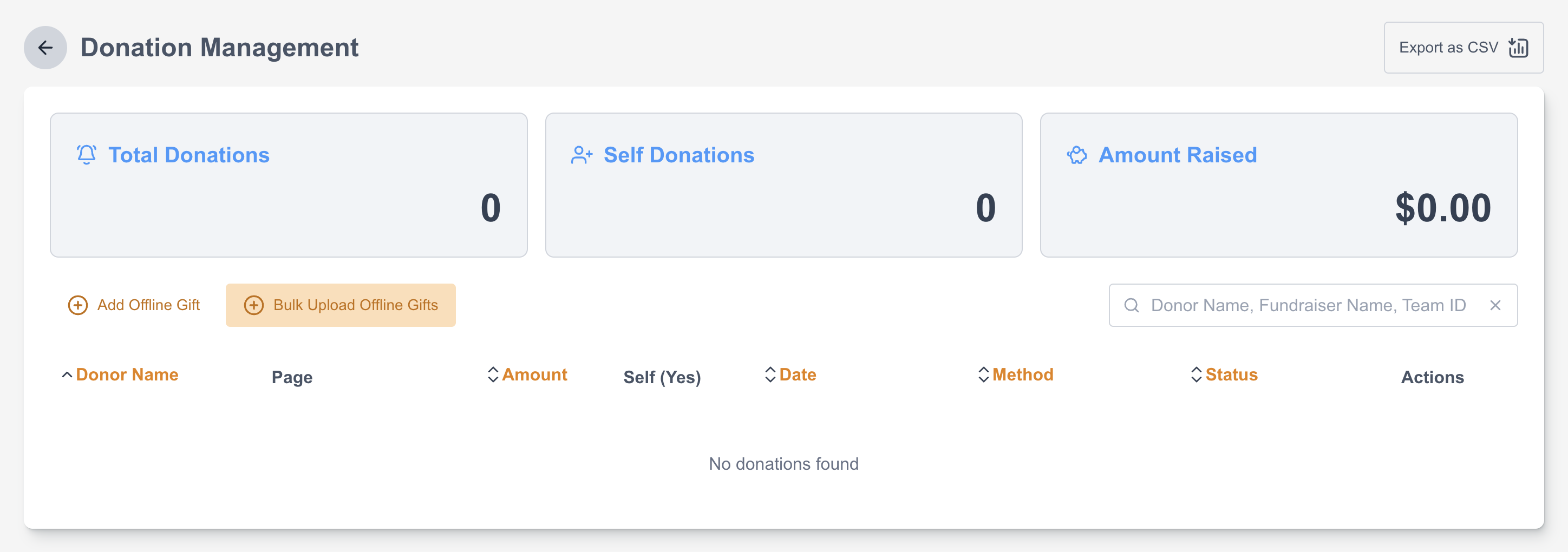Select the Amount Raised summary card
The height and width of the screenshot is (552, 1568).
click(x=1278, y=185)
